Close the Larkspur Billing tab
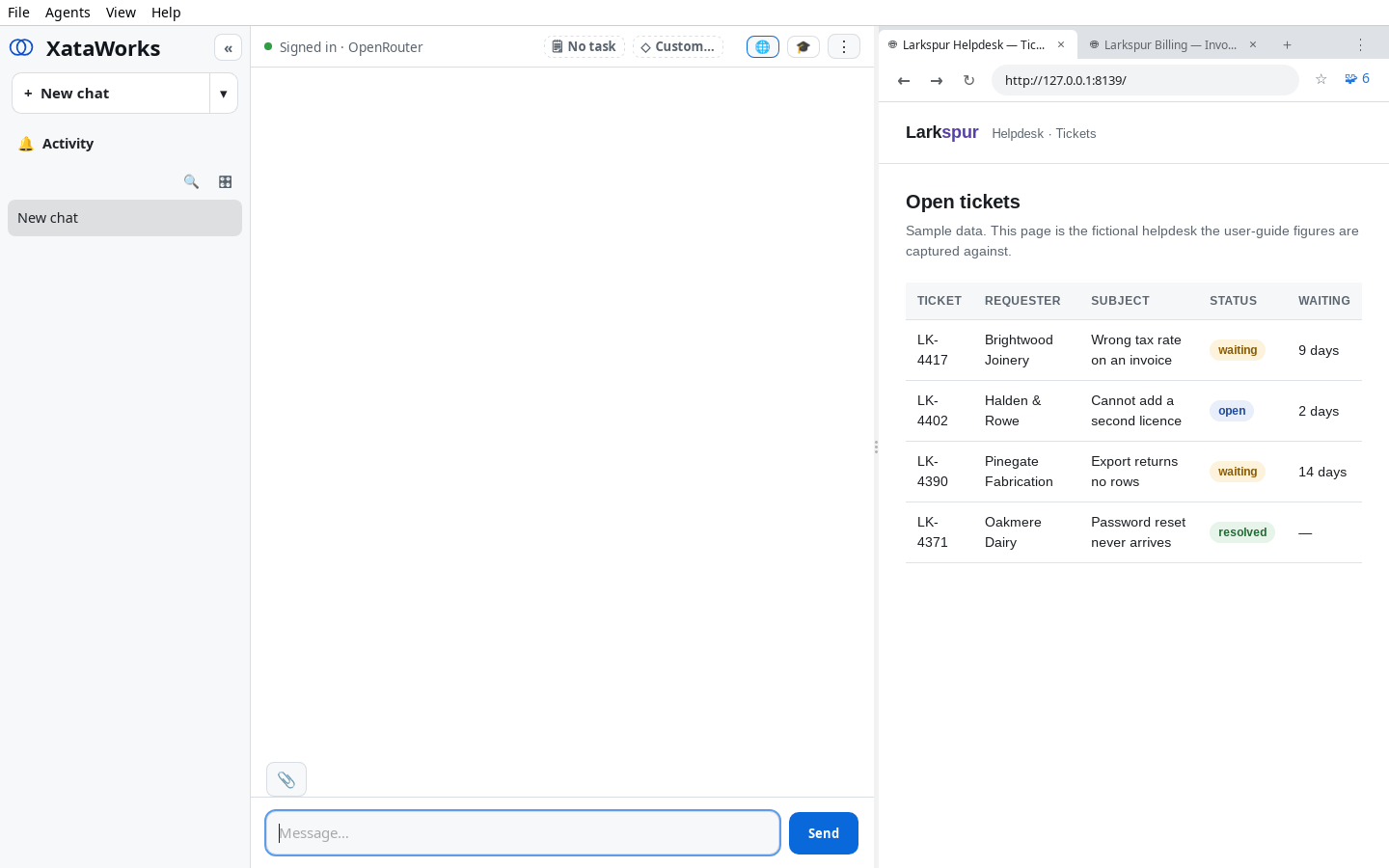Screen dimensions: 1389x868 point(1253,44)
